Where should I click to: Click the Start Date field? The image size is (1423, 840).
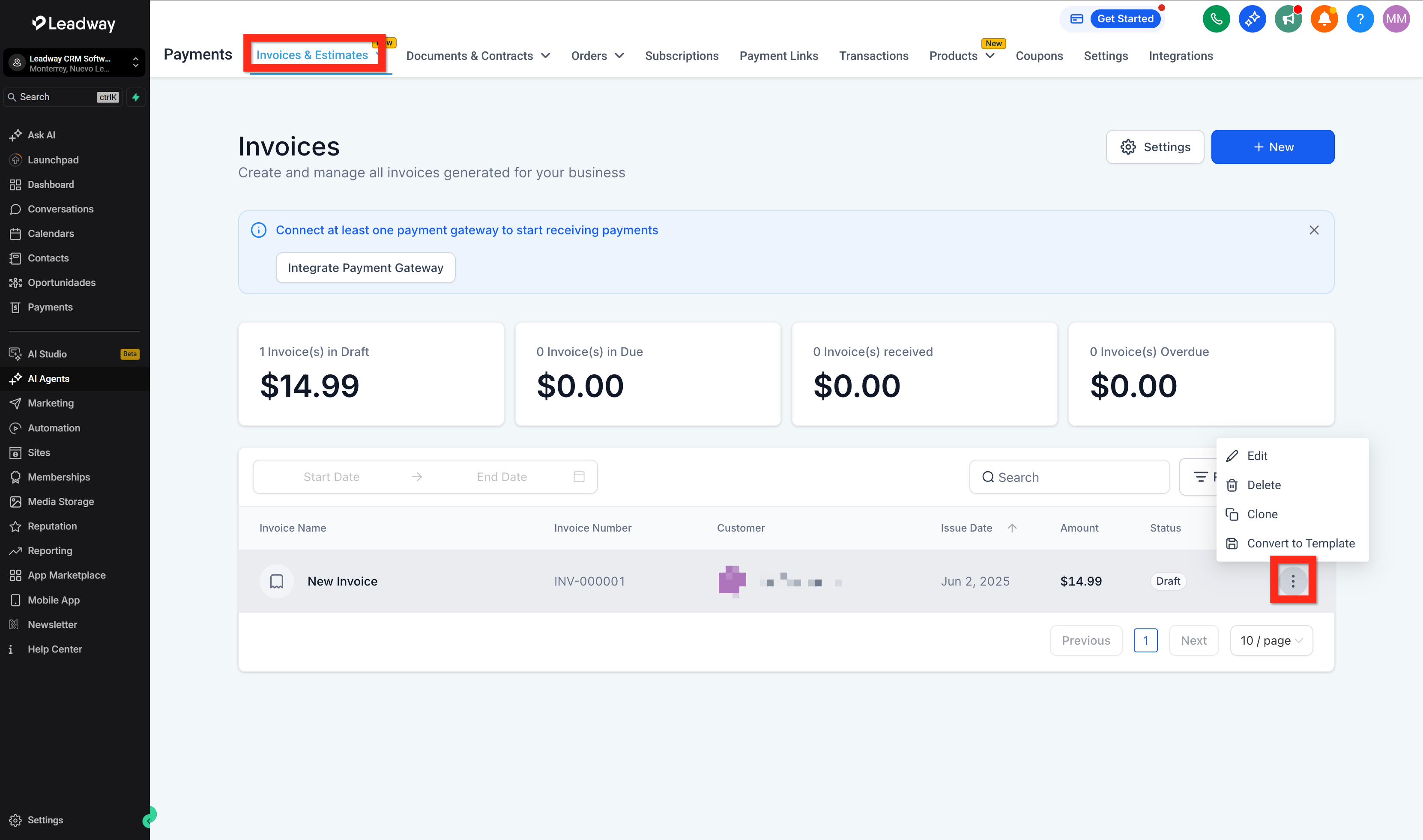[331, 477]
